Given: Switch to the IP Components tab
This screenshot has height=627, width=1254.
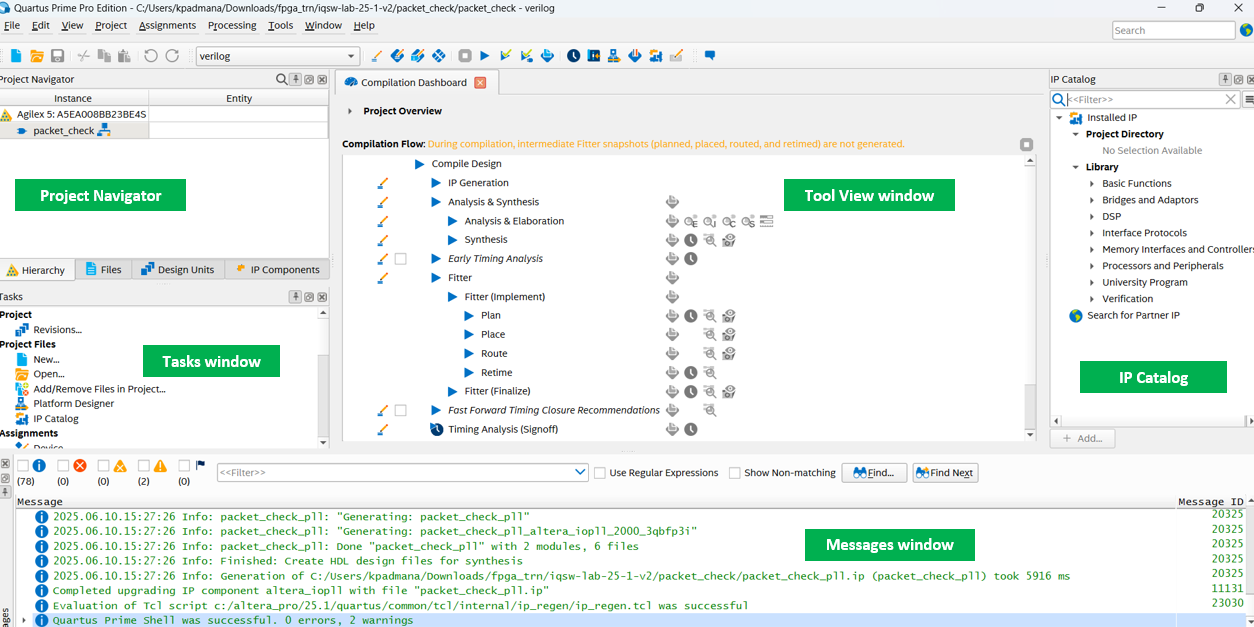Looking at the screenshot, I should pyautogui.click(x=278, y=270).
